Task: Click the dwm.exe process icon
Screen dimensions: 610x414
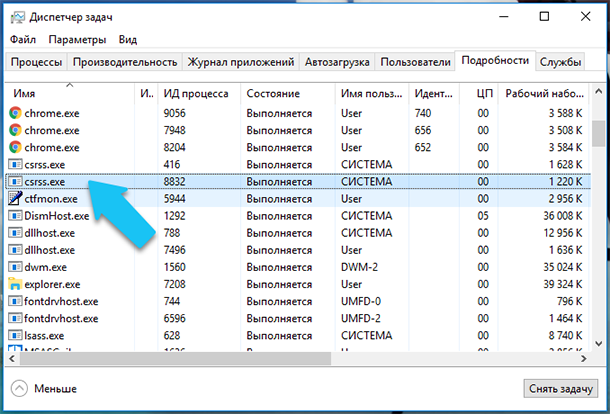Action: coord(15,267)
